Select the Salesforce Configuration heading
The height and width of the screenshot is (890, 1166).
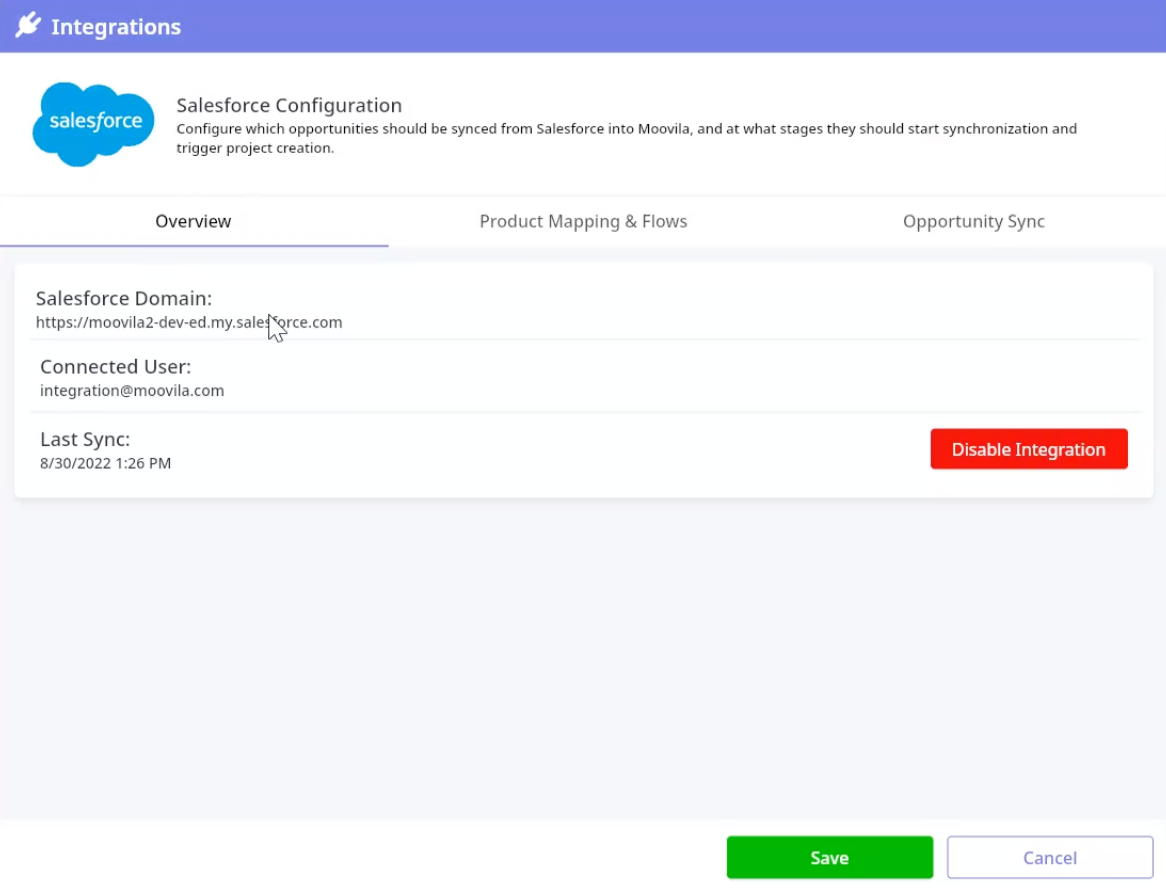click(x=289, y=105)
